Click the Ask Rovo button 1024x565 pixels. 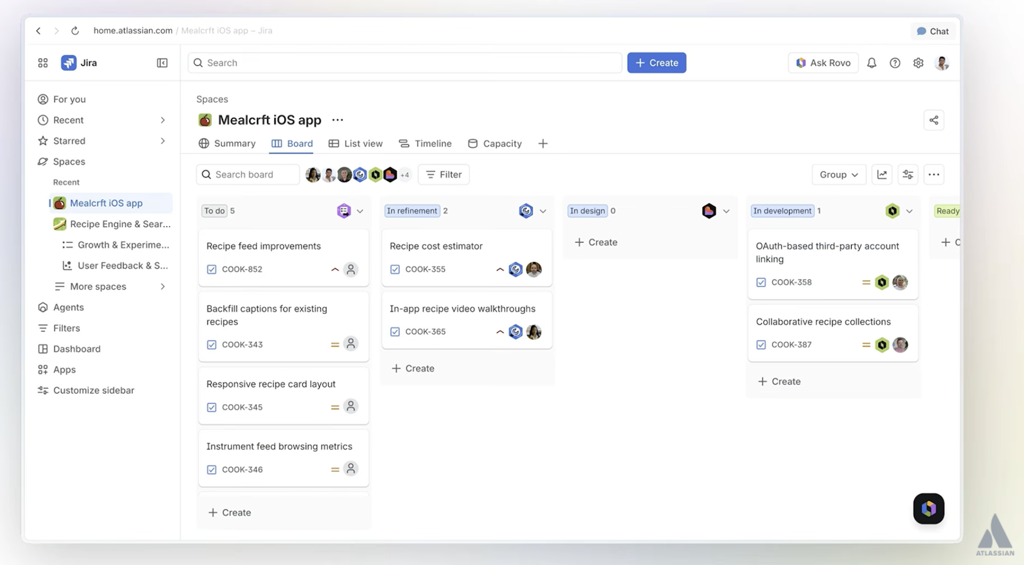(823, 63)
